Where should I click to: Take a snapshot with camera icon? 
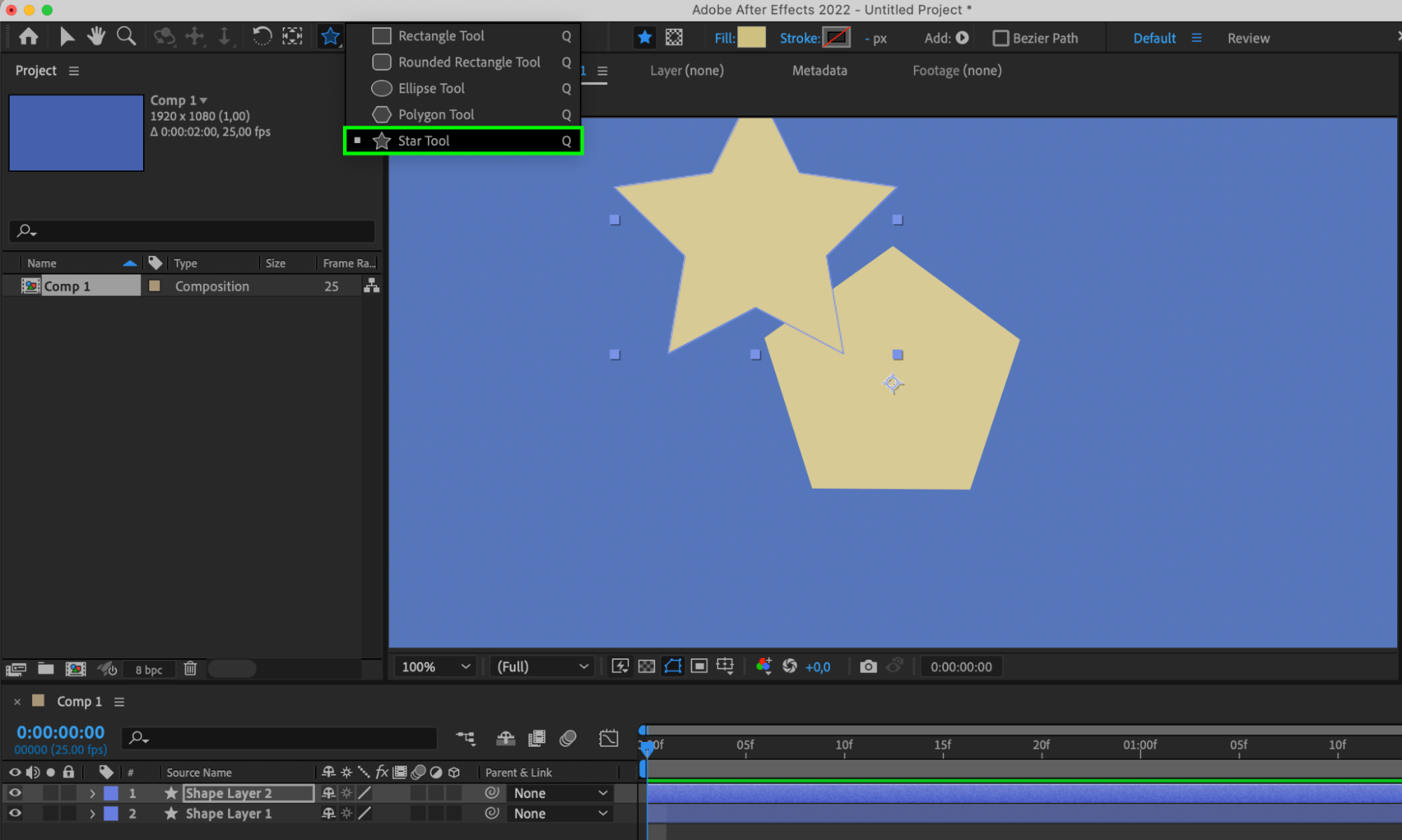tap(868, 667)
